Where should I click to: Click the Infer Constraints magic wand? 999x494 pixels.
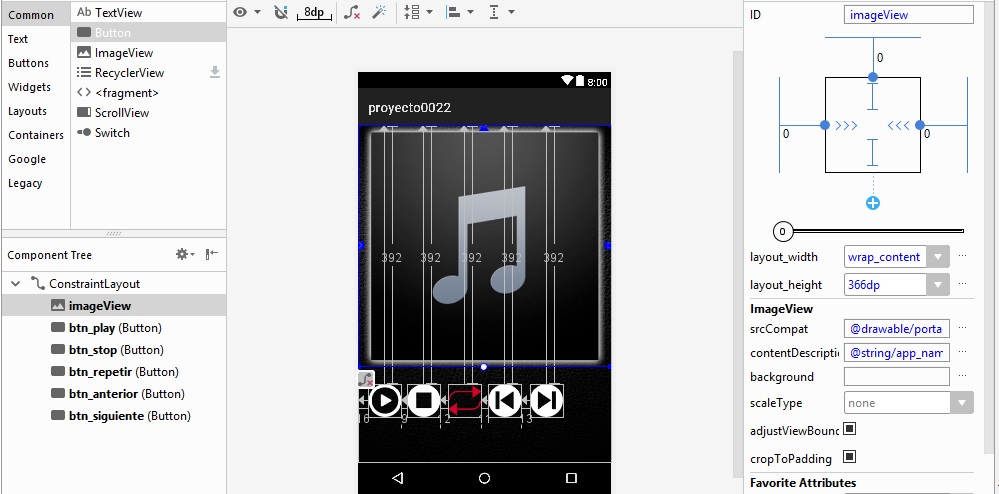[x=379, y=13]
